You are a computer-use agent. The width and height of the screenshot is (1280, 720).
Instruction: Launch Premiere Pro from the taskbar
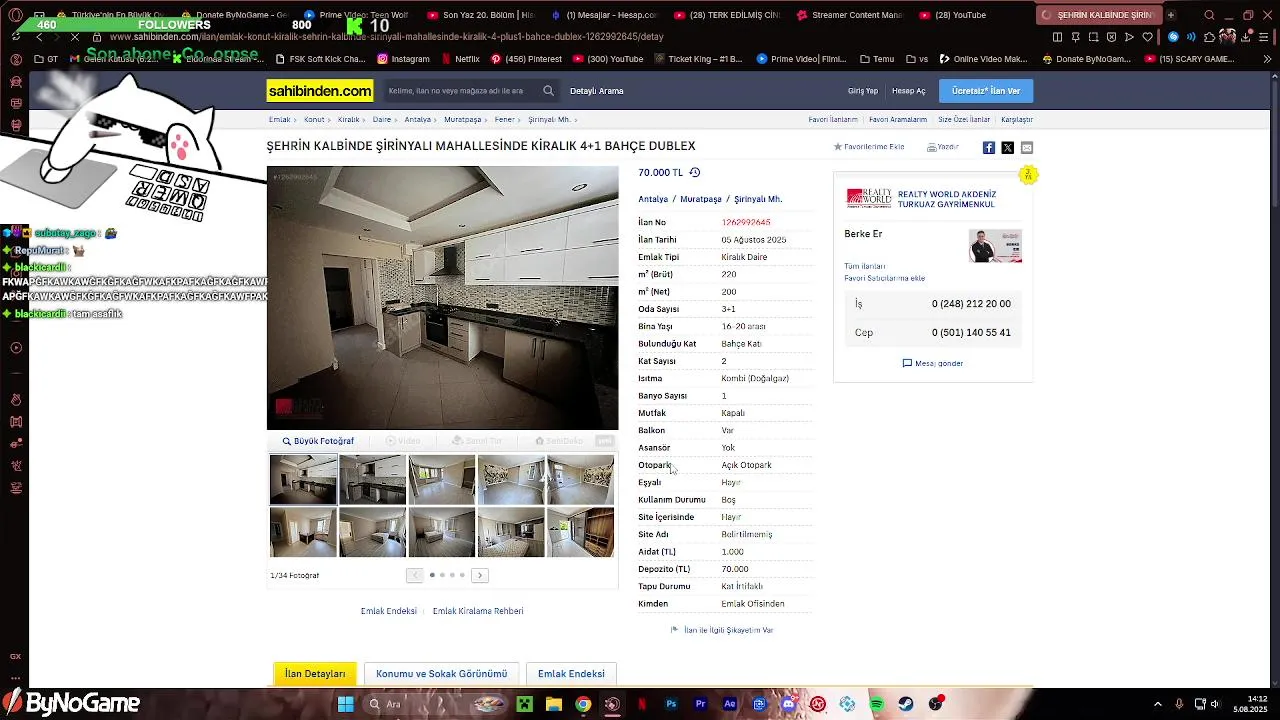pyautogui.click(x=701, y=704)
